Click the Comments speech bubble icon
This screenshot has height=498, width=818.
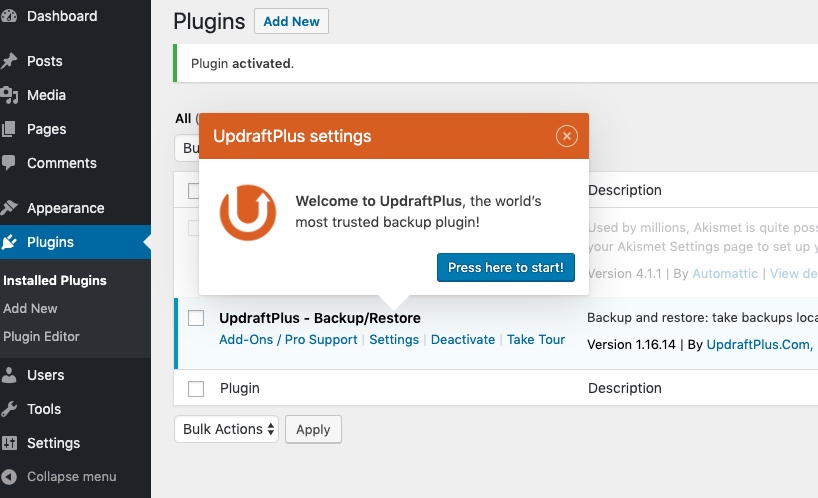tap(9, 163)
